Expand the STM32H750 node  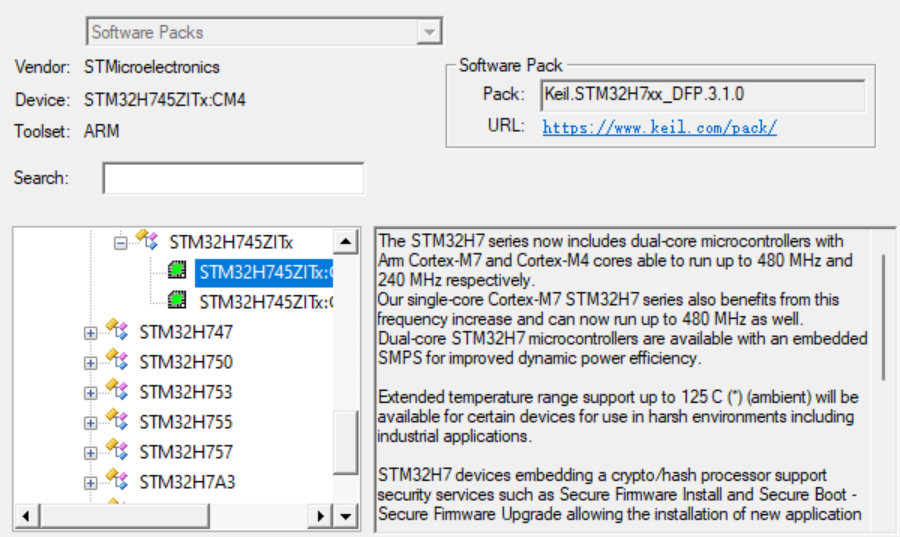(90, 363)
